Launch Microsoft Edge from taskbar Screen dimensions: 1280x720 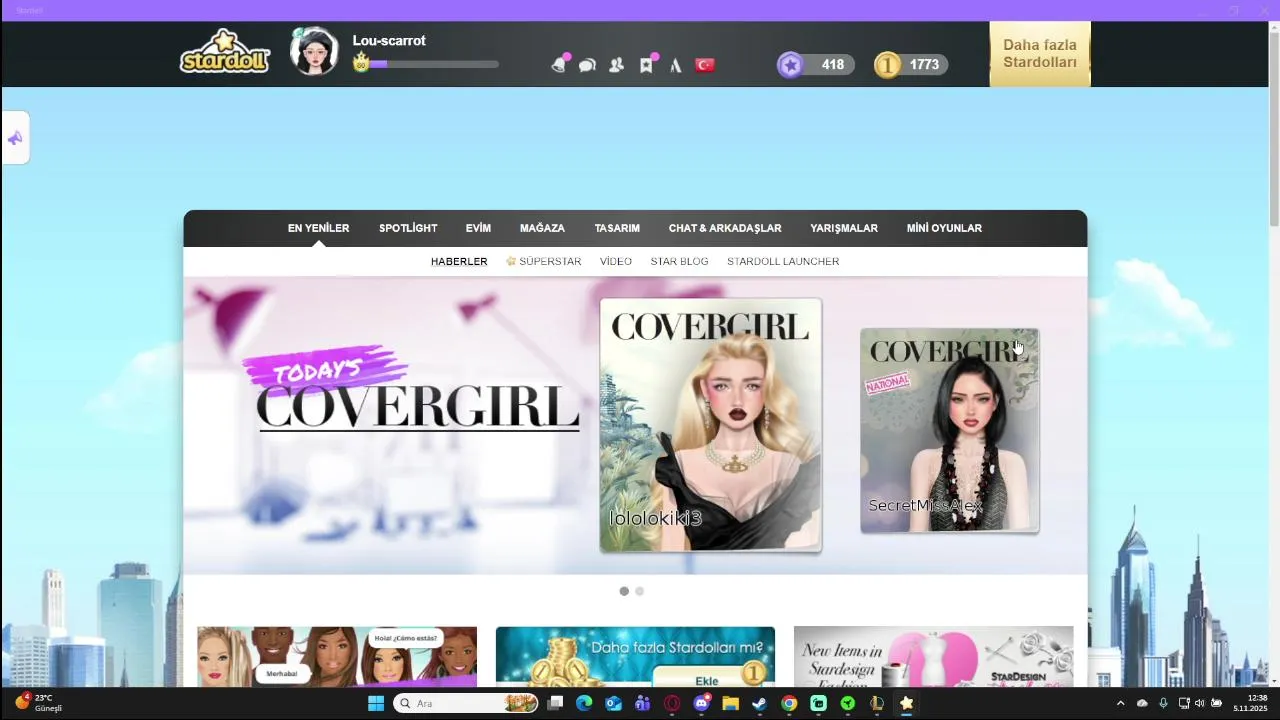coord(584,703)
